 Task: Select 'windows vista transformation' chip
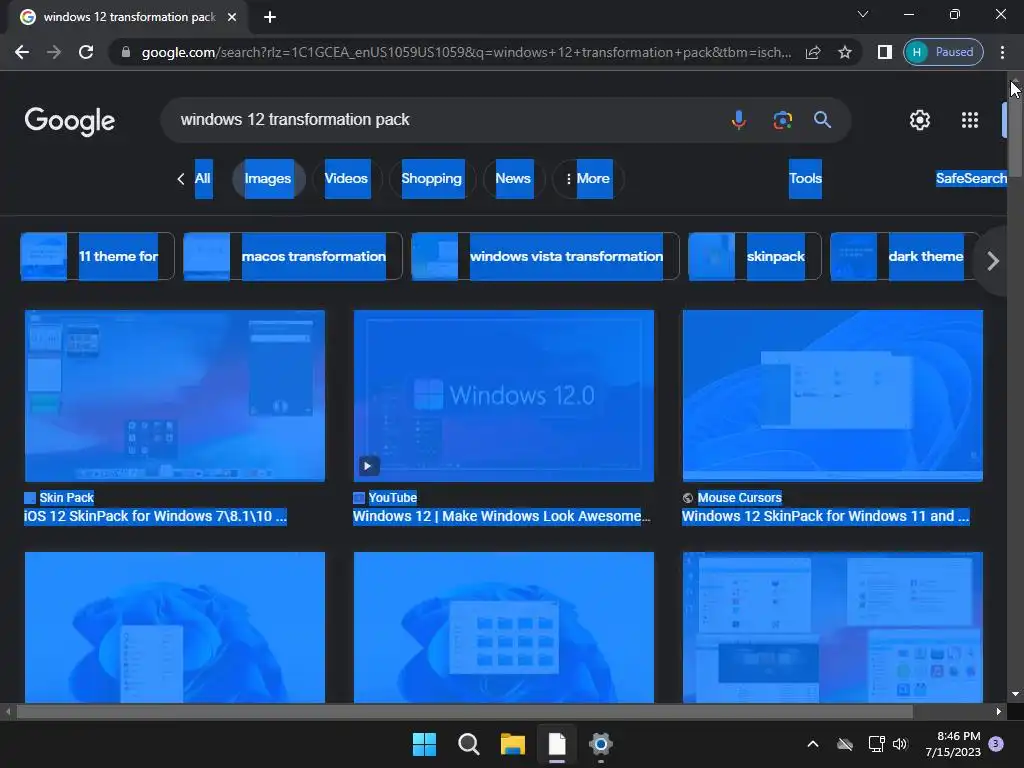coord(545,256)
